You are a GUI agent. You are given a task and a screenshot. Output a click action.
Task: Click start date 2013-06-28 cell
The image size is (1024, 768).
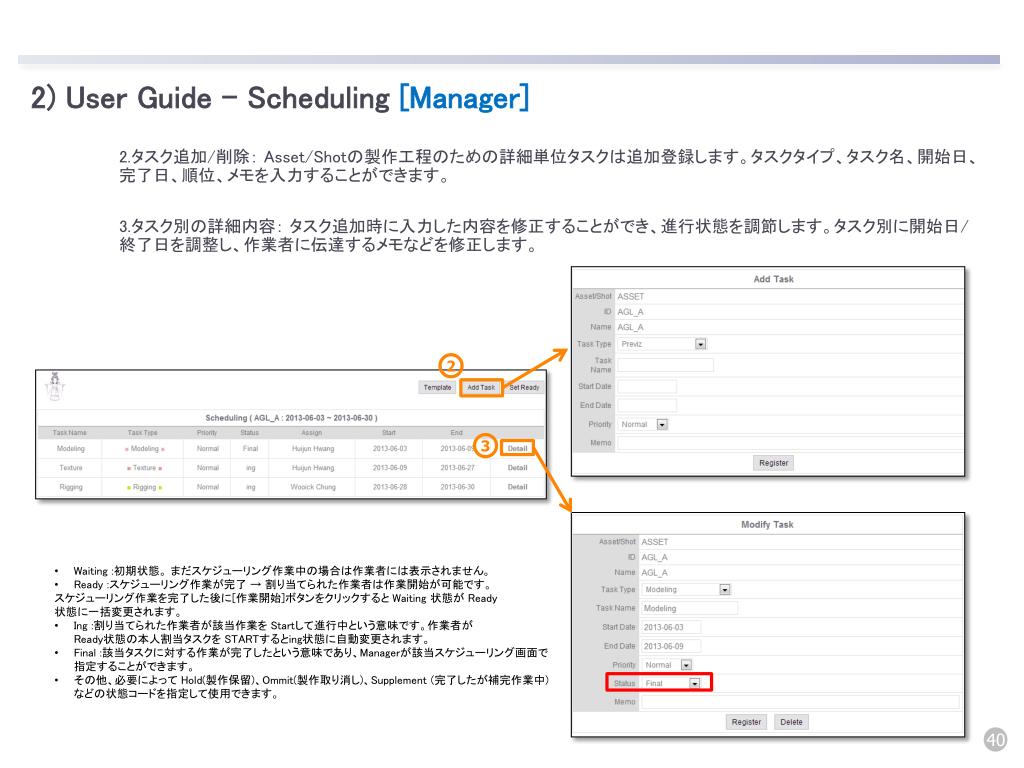point(389,487)
